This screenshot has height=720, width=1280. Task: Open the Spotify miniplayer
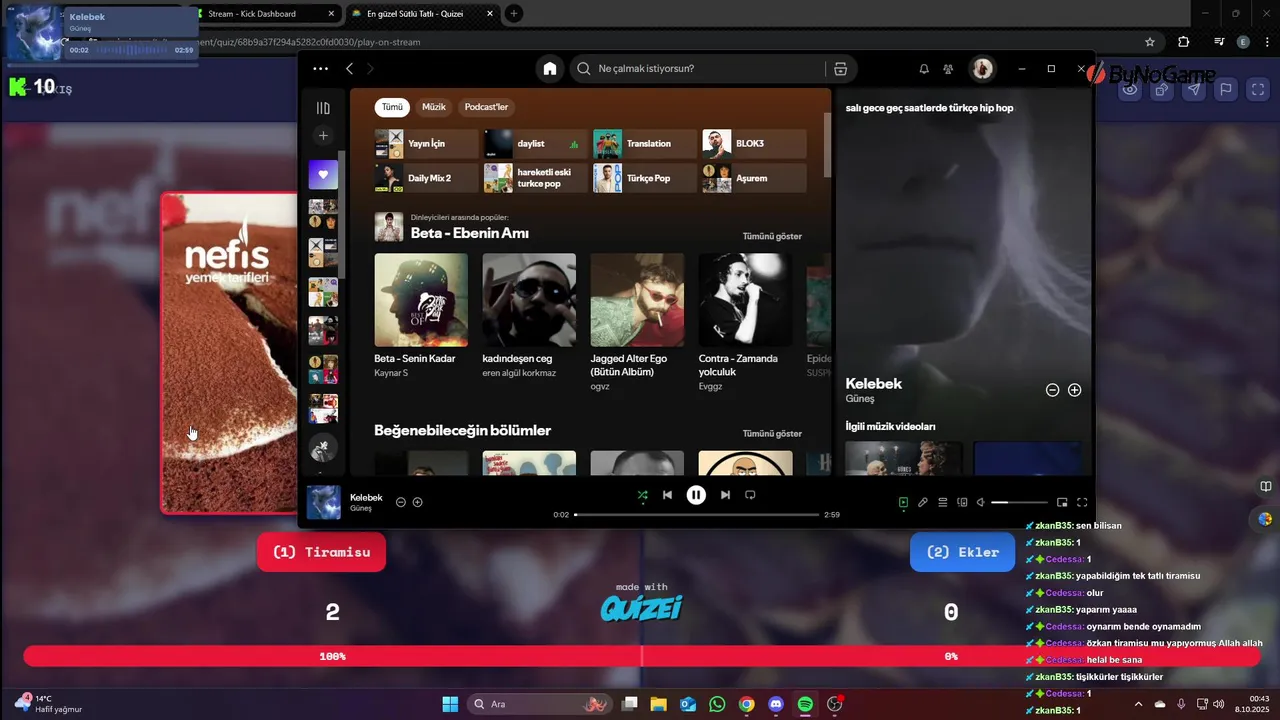click(x=1062, y=503)
